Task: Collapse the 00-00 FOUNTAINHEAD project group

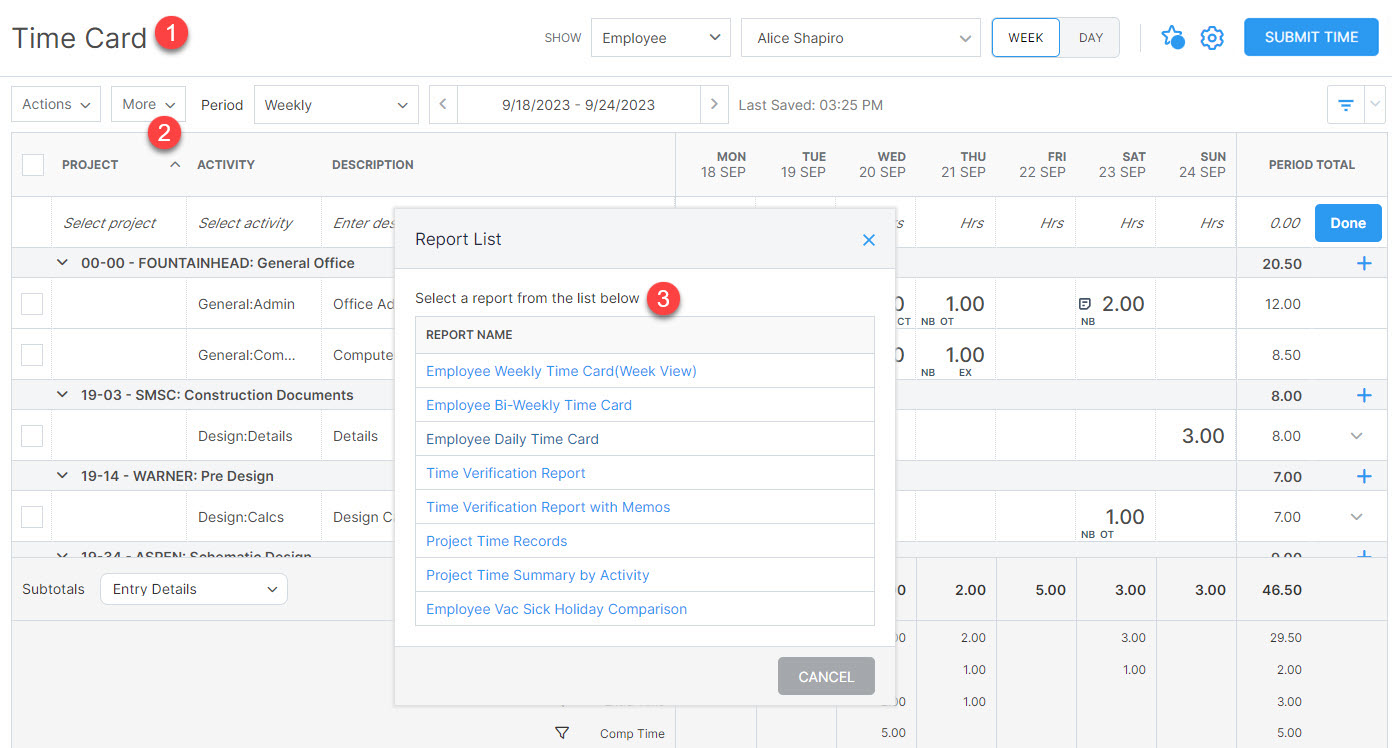Action: point(62,262)
